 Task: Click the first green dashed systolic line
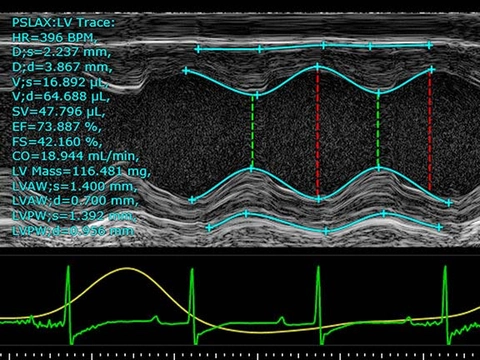pos(252,131)
